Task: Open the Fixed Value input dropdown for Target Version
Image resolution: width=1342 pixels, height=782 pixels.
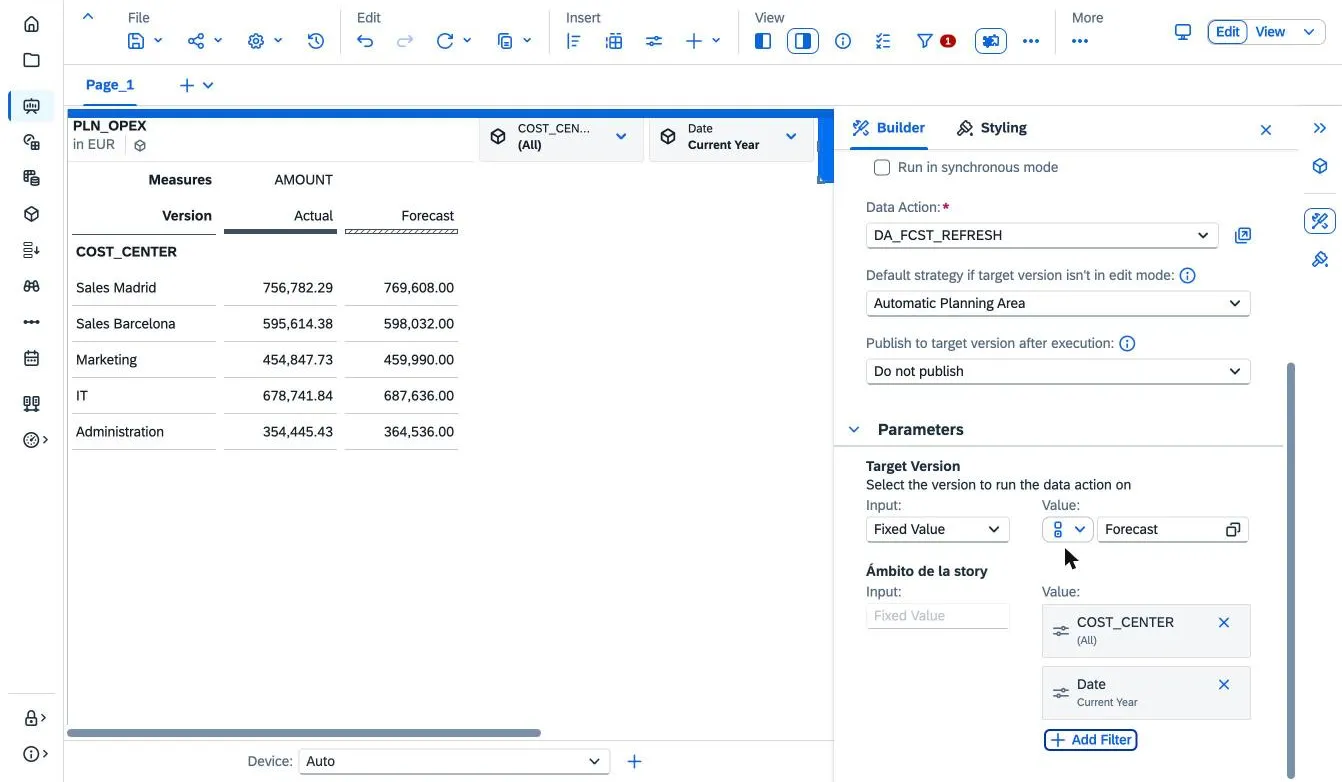Action: click(x=938, y=529)
